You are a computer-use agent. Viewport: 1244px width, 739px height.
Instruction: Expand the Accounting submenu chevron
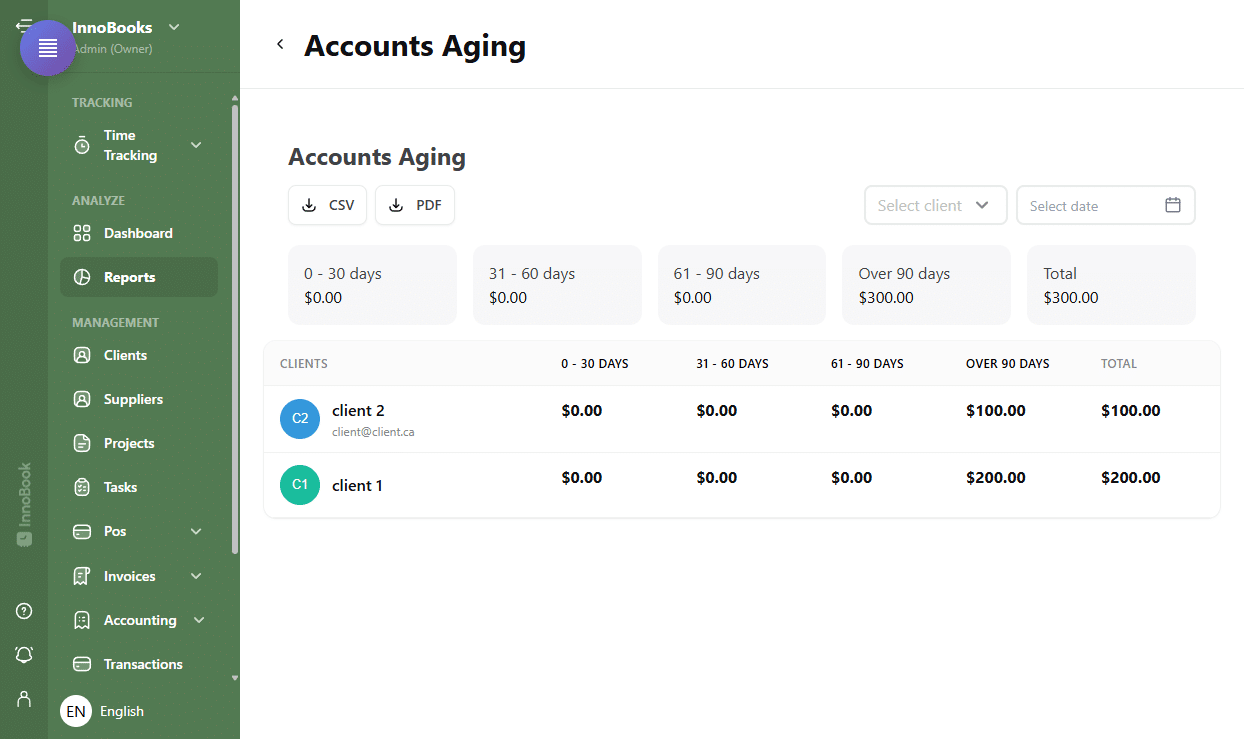(199, 620)
